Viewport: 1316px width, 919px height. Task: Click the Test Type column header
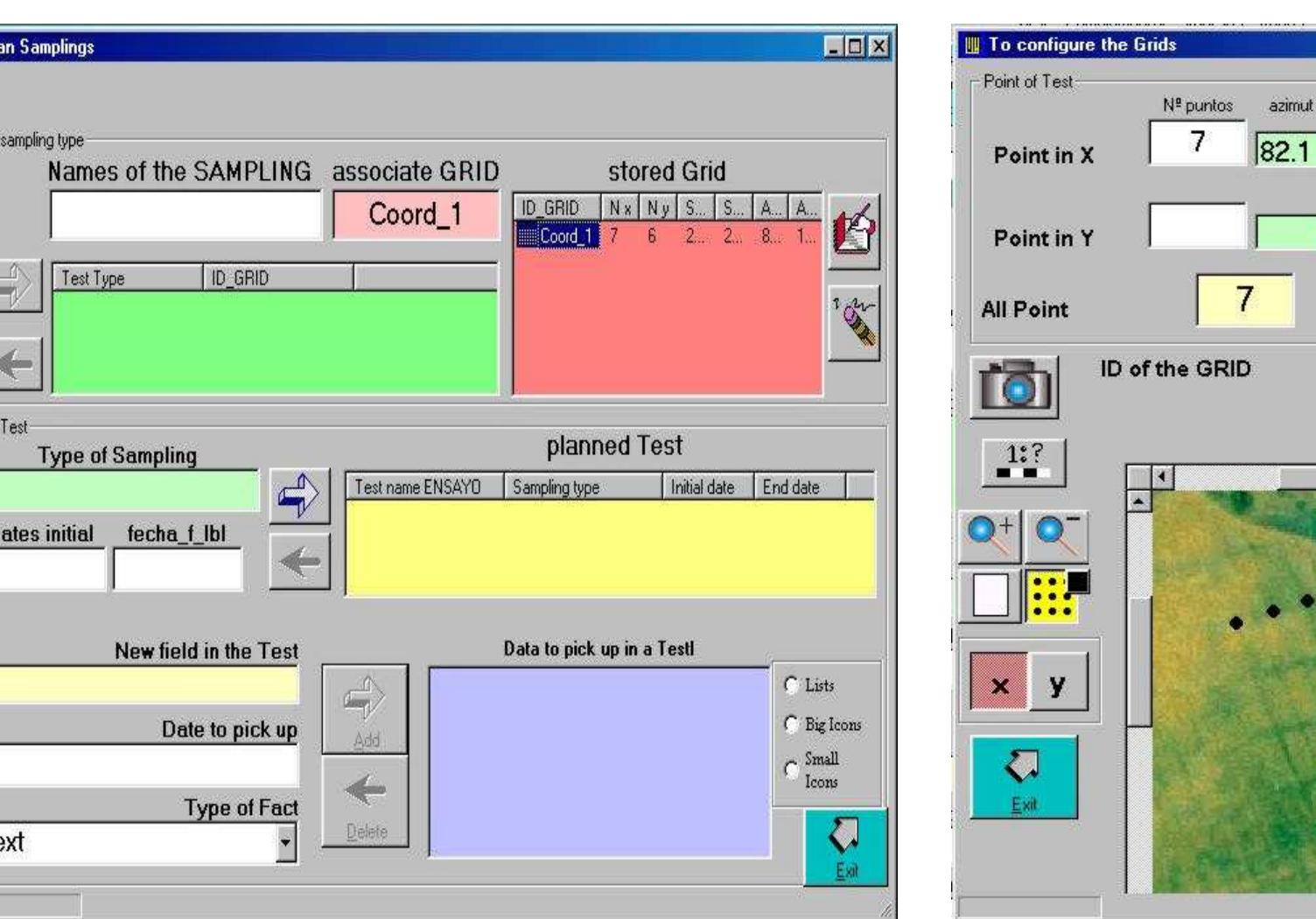pyautogui.click(x=128, y=278)
